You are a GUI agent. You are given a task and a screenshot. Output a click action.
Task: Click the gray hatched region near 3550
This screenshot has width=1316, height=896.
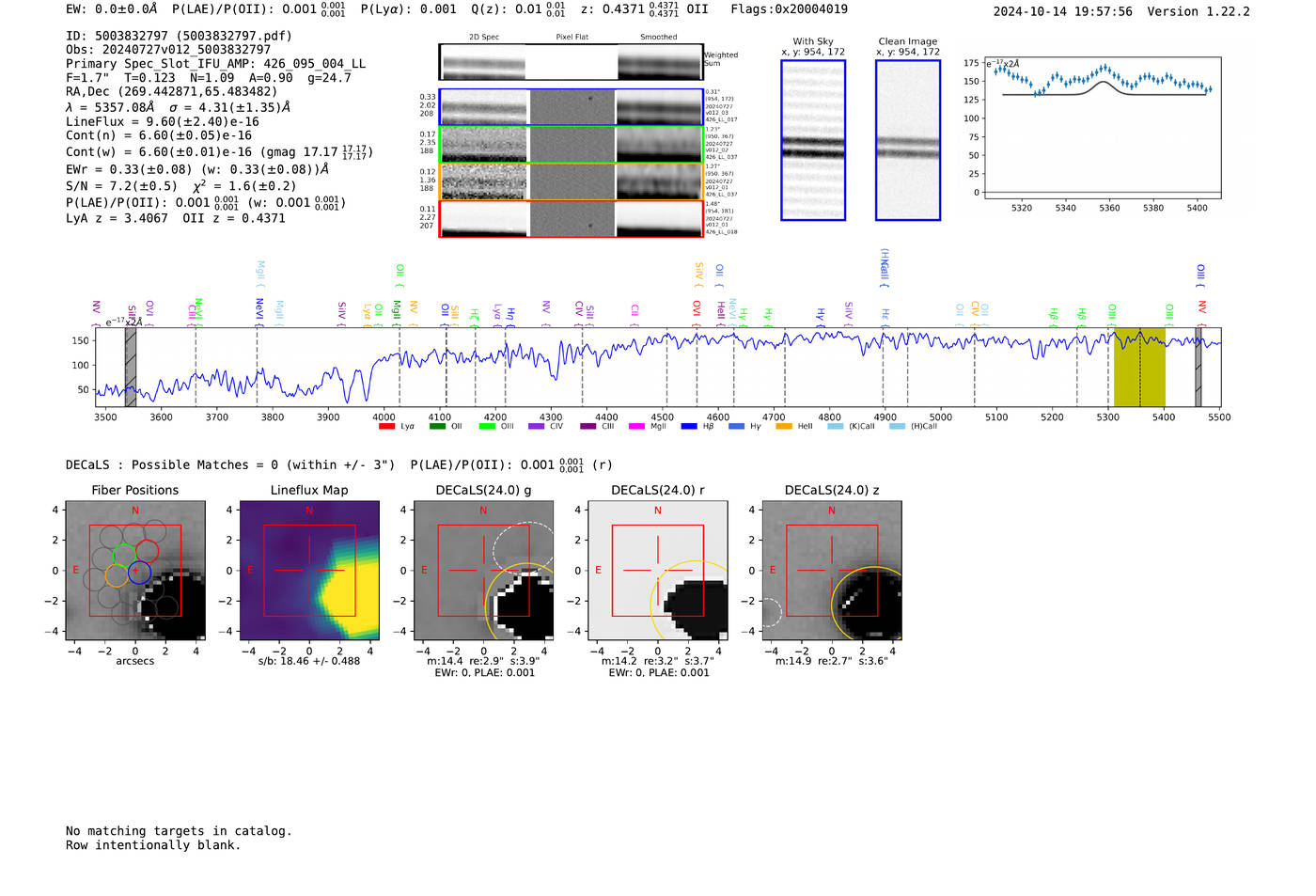131,367
